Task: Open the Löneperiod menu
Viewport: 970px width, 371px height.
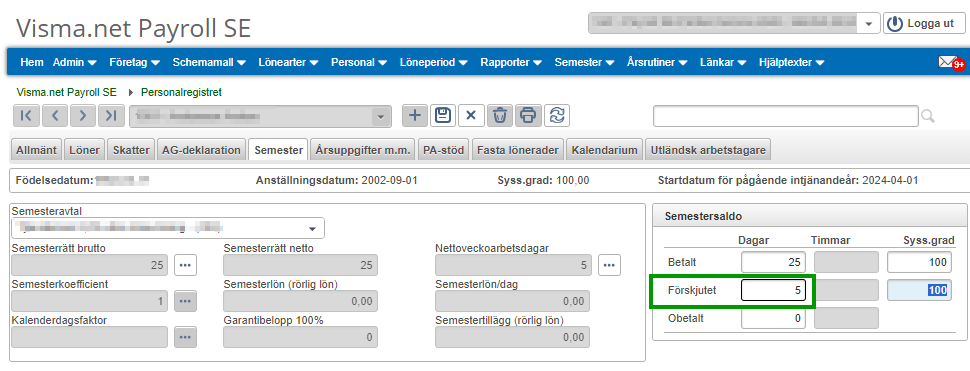Action: [x=434, y=62]
